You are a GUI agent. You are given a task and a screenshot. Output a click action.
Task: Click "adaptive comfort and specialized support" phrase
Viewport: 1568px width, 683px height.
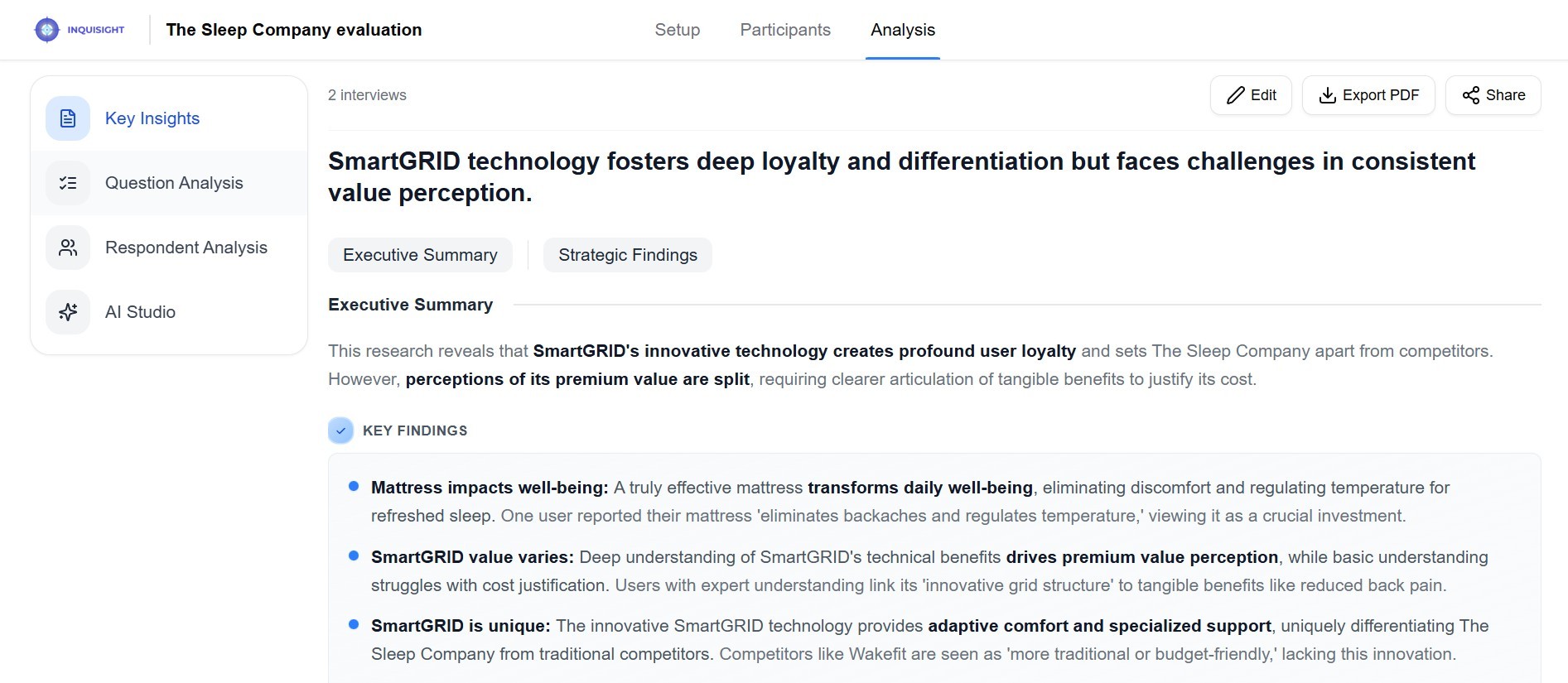pos(1099,626)
